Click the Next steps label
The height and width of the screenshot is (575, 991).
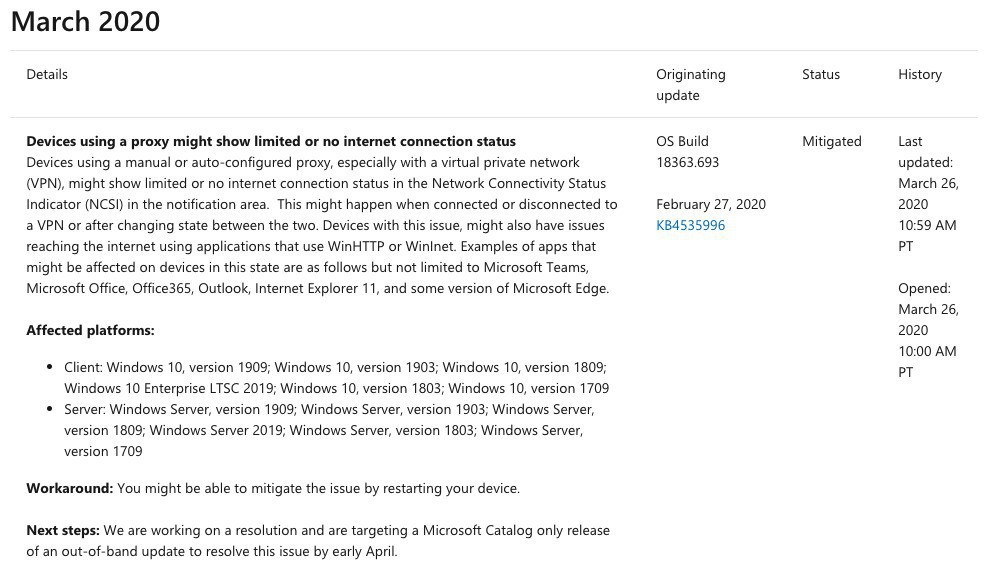pos(62,530)
